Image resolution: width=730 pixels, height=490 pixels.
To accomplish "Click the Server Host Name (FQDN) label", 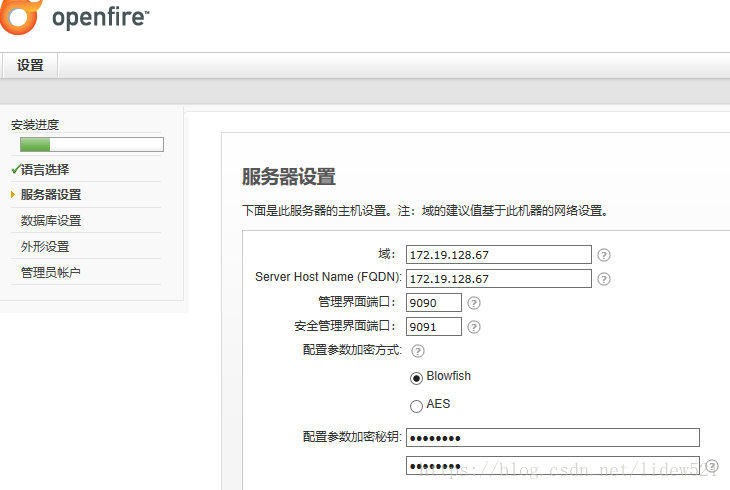I will (328, 277).
